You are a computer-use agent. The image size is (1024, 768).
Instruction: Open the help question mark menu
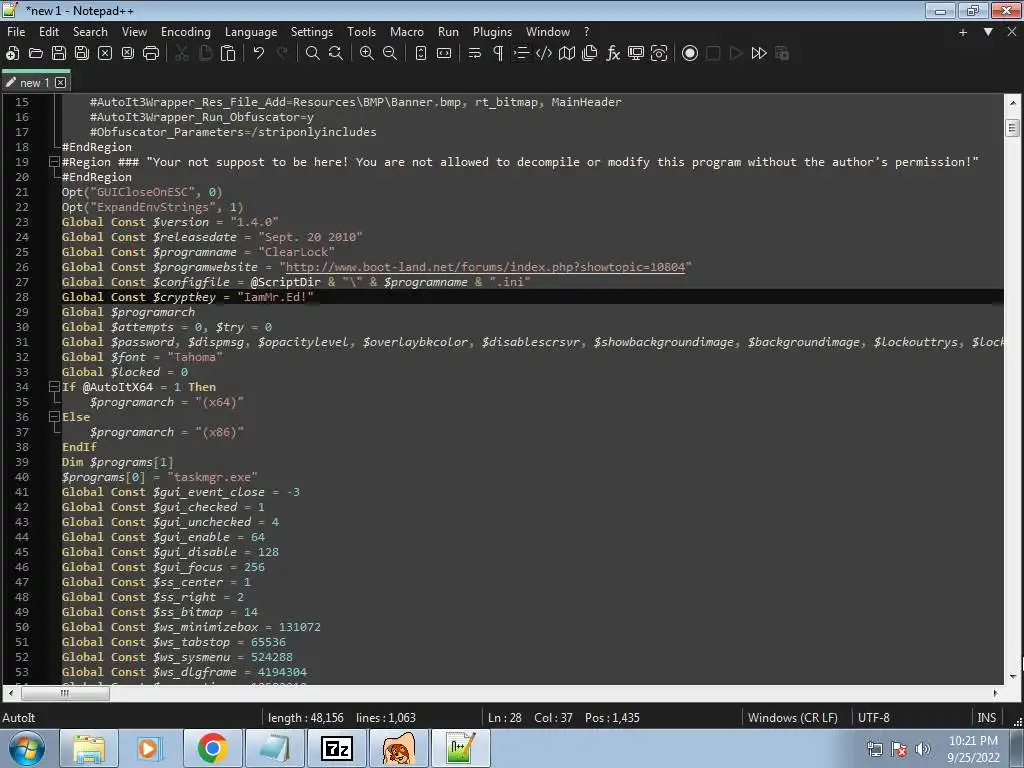(586, 31)
